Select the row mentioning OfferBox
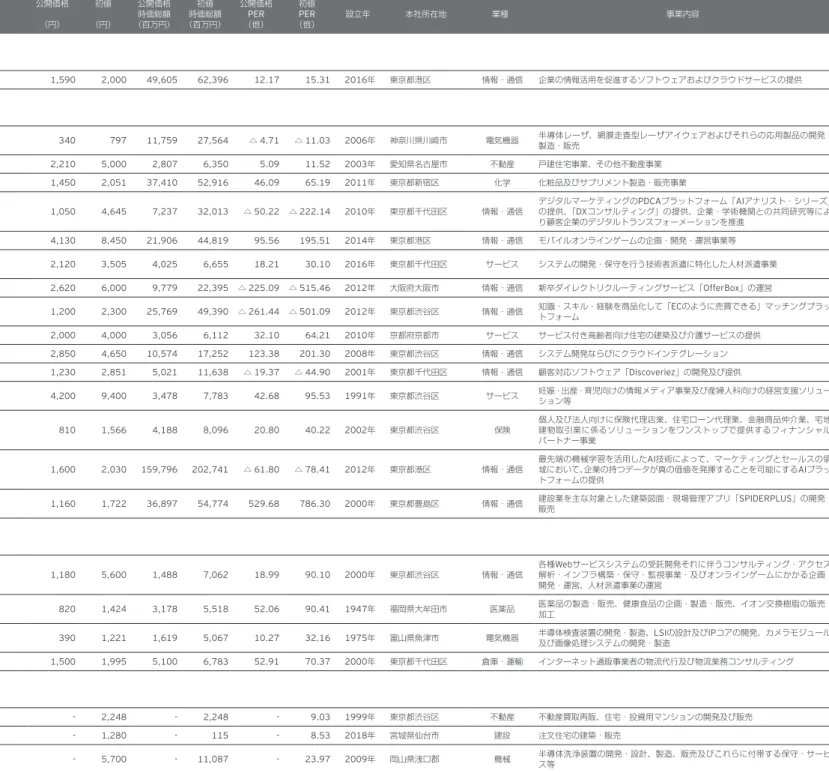Viewport: 829px width, 773px height. click(414, 288)
